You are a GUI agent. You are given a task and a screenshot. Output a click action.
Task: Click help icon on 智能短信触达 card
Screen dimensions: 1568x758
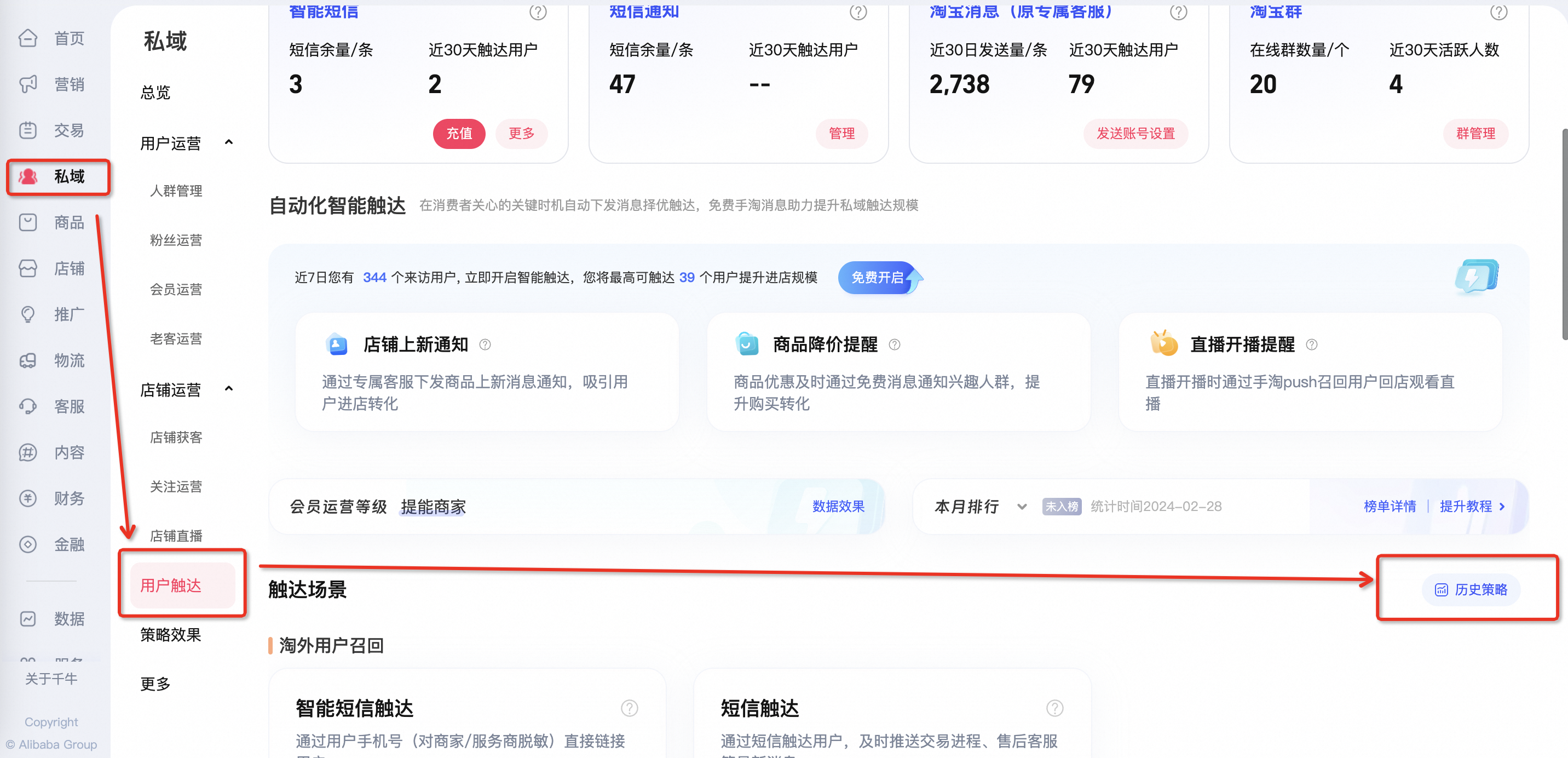pos(630,708)
